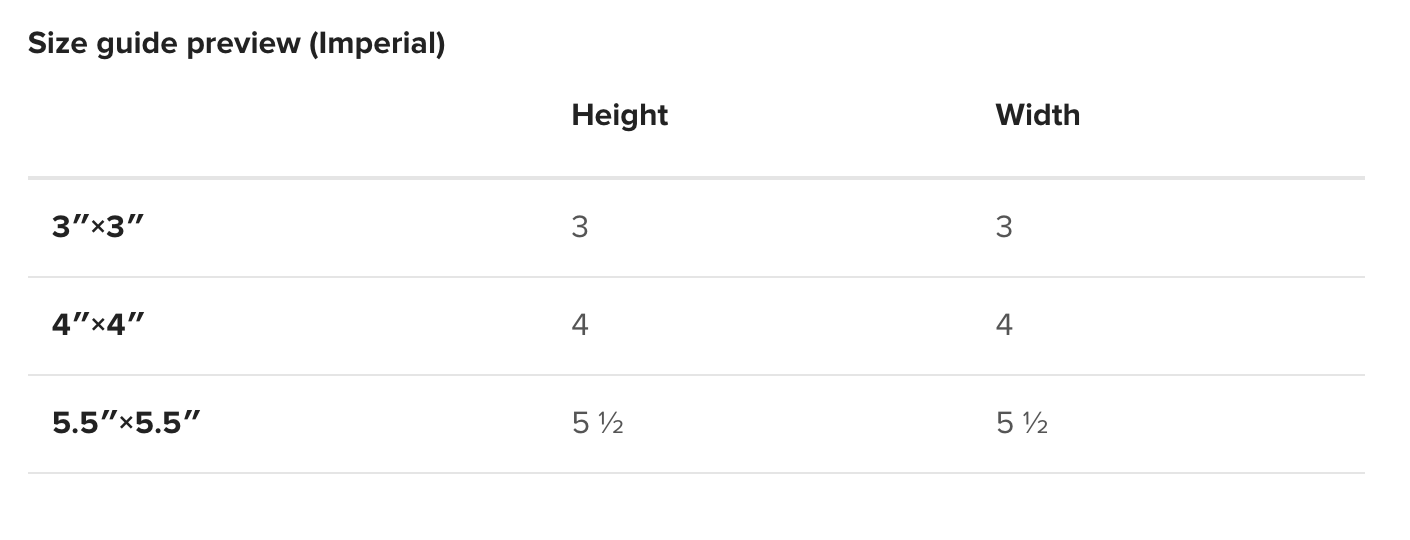Click the ½ fraction in the 5.5″ Height cell

(611, 424)
